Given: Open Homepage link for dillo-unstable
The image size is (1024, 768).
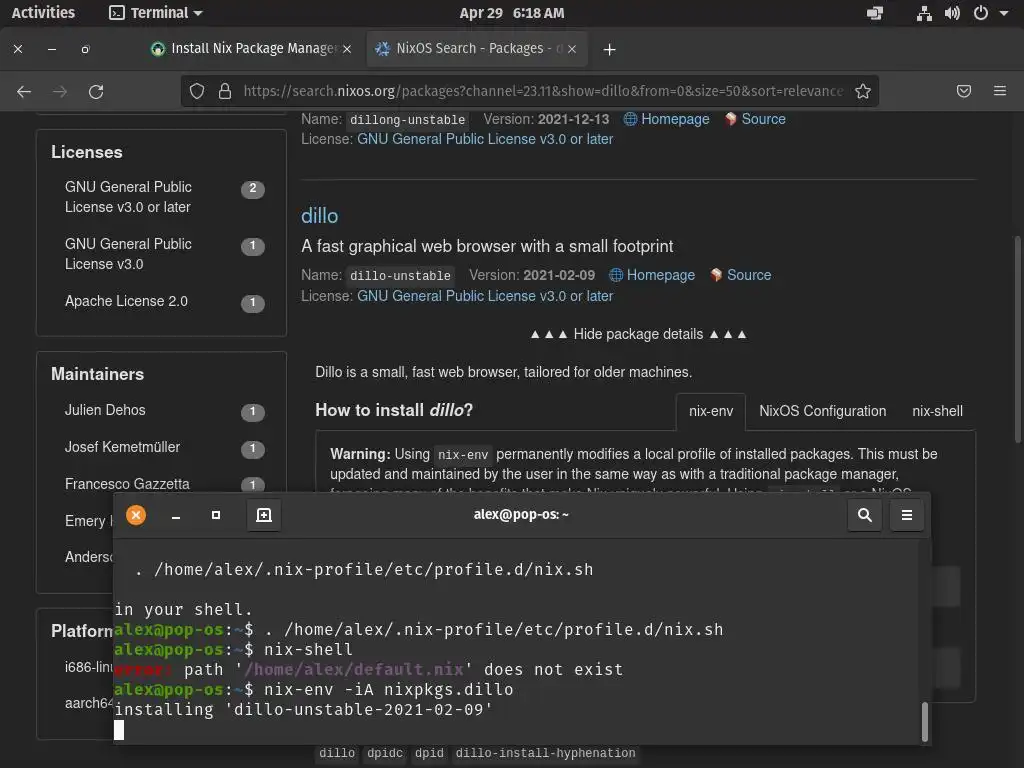Looking at the screenshot, I should coord(660,275).
